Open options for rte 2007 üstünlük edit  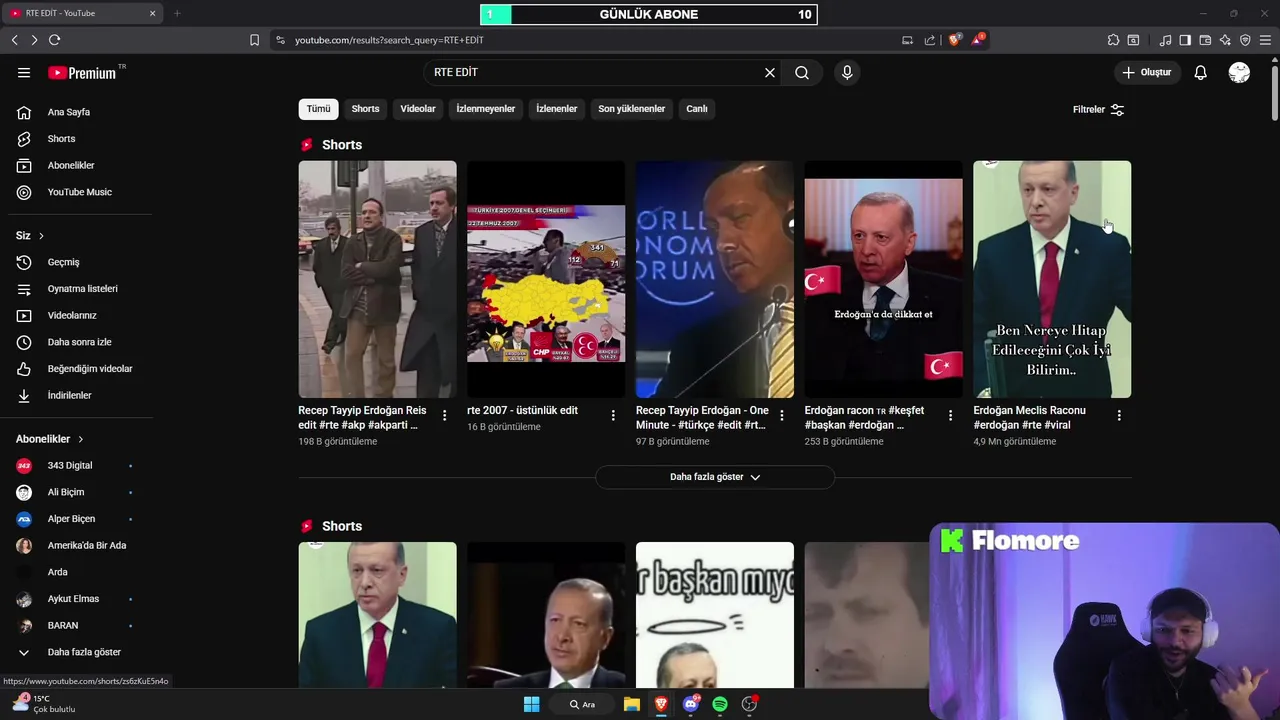pyautogui.click(x=613, y=415)
